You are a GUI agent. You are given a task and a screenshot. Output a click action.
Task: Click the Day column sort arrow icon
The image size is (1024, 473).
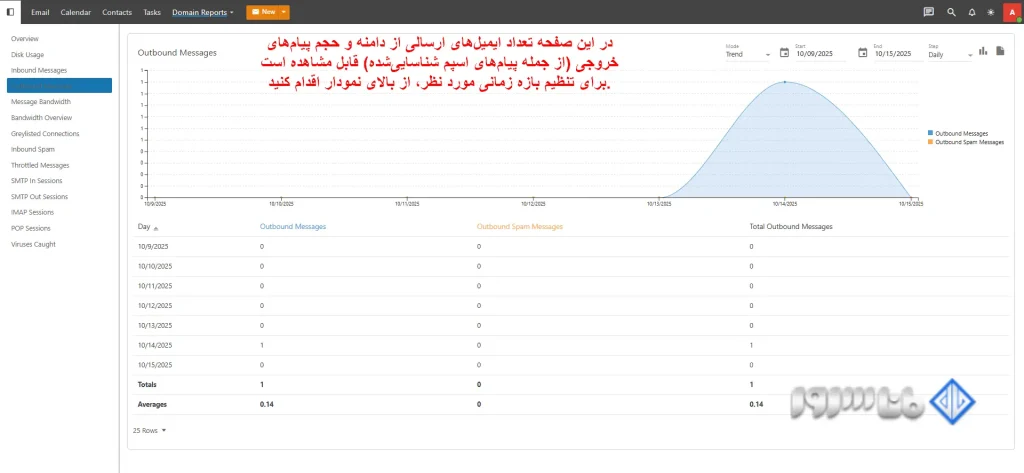pyautogui.click(x=155, y=228)
